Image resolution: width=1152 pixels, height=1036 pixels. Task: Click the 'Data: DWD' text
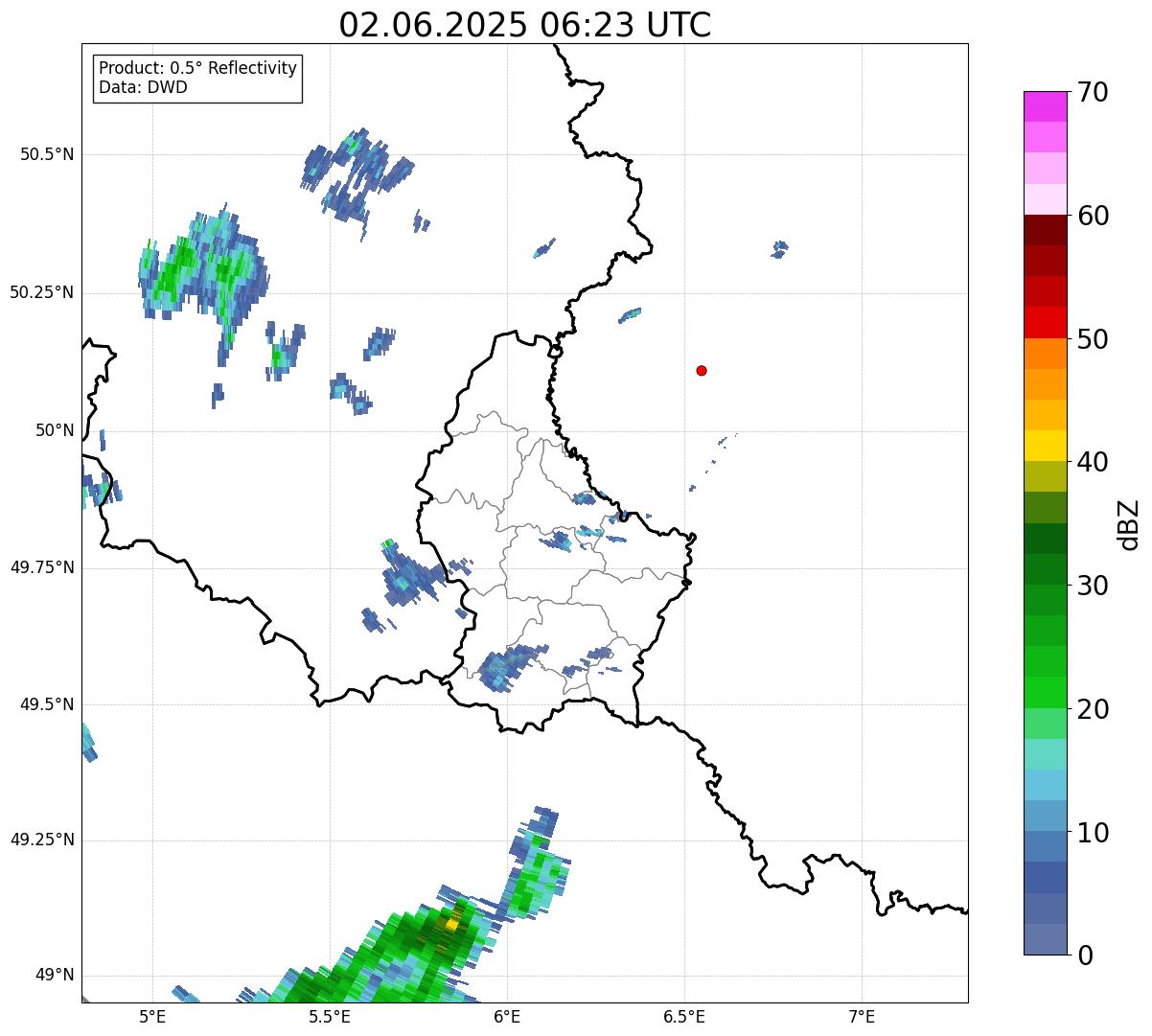click(143, 87)
